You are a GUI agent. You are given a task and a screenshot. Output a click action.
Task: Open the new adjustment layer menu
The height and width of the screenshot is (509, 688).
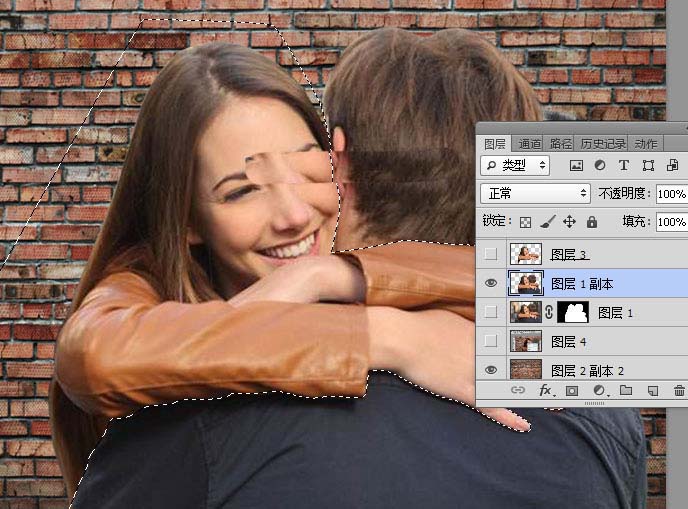click(x=599, y=391)
